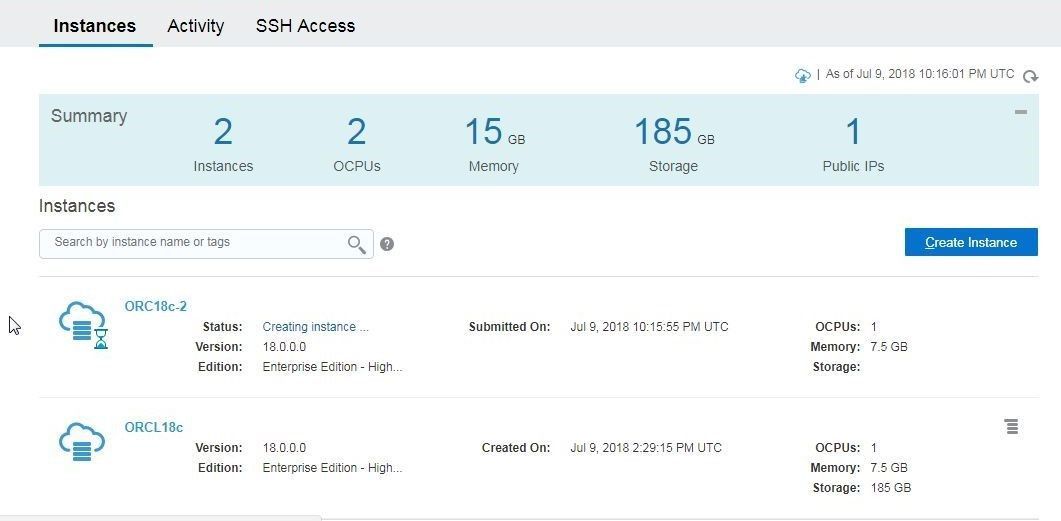1061x521 pixels.
Task: Click the 15 GB Memory summary value
Action: tap(494, 131)
